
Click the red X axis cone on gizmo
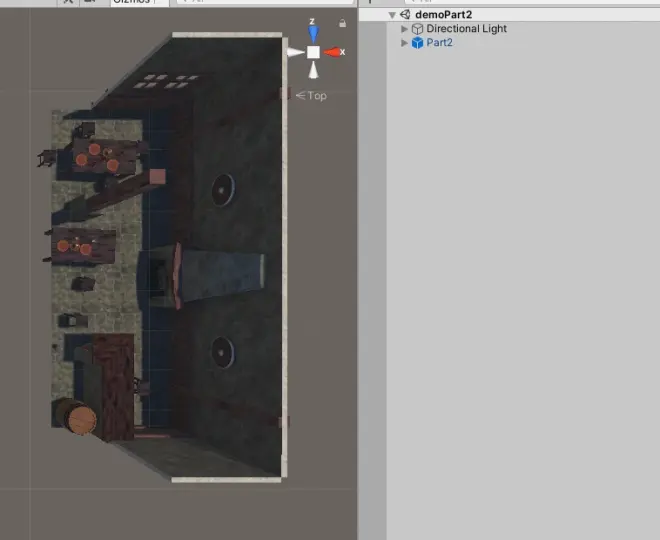(x=332, y=52)
